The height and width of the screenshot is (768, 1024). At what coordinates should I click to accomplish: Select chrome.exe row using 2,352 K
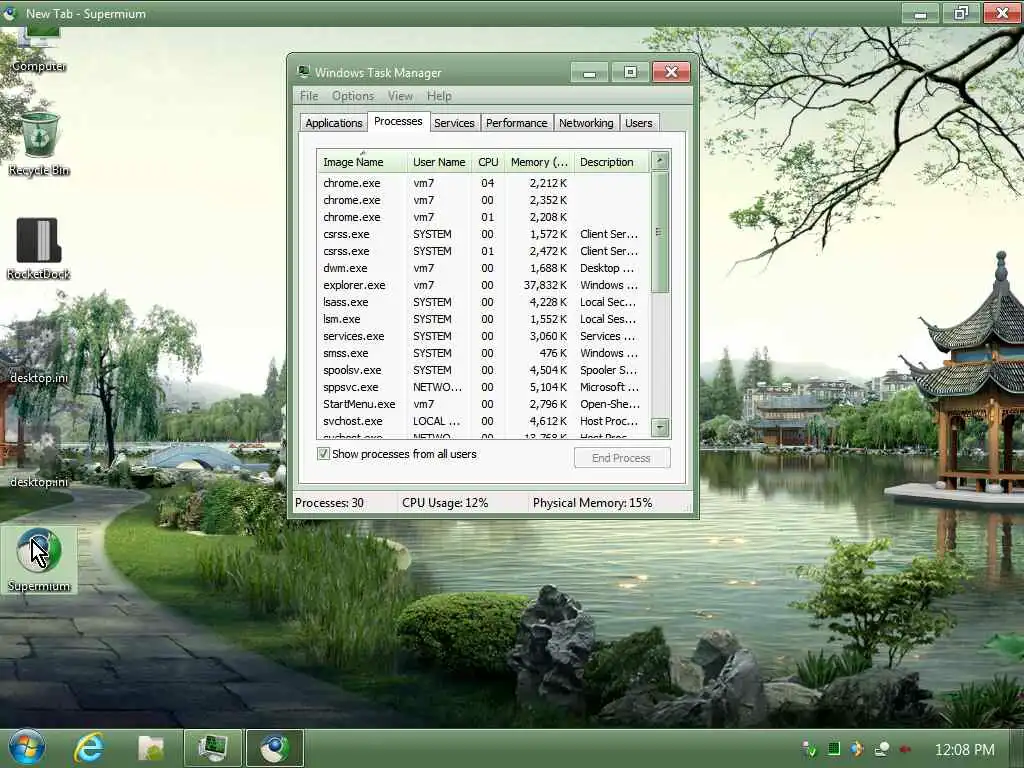tap(483, 200)
